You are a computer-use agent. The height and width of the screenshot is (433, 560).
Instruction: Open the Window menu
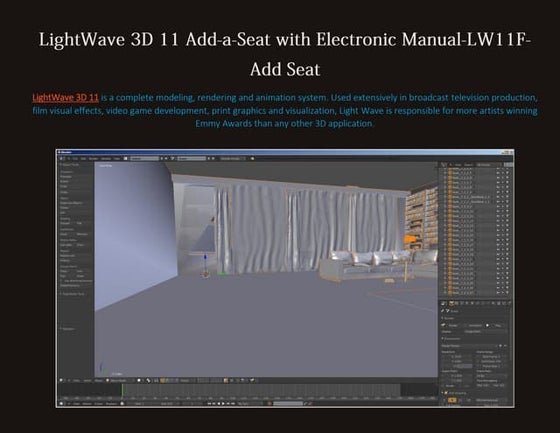[106, 158]
